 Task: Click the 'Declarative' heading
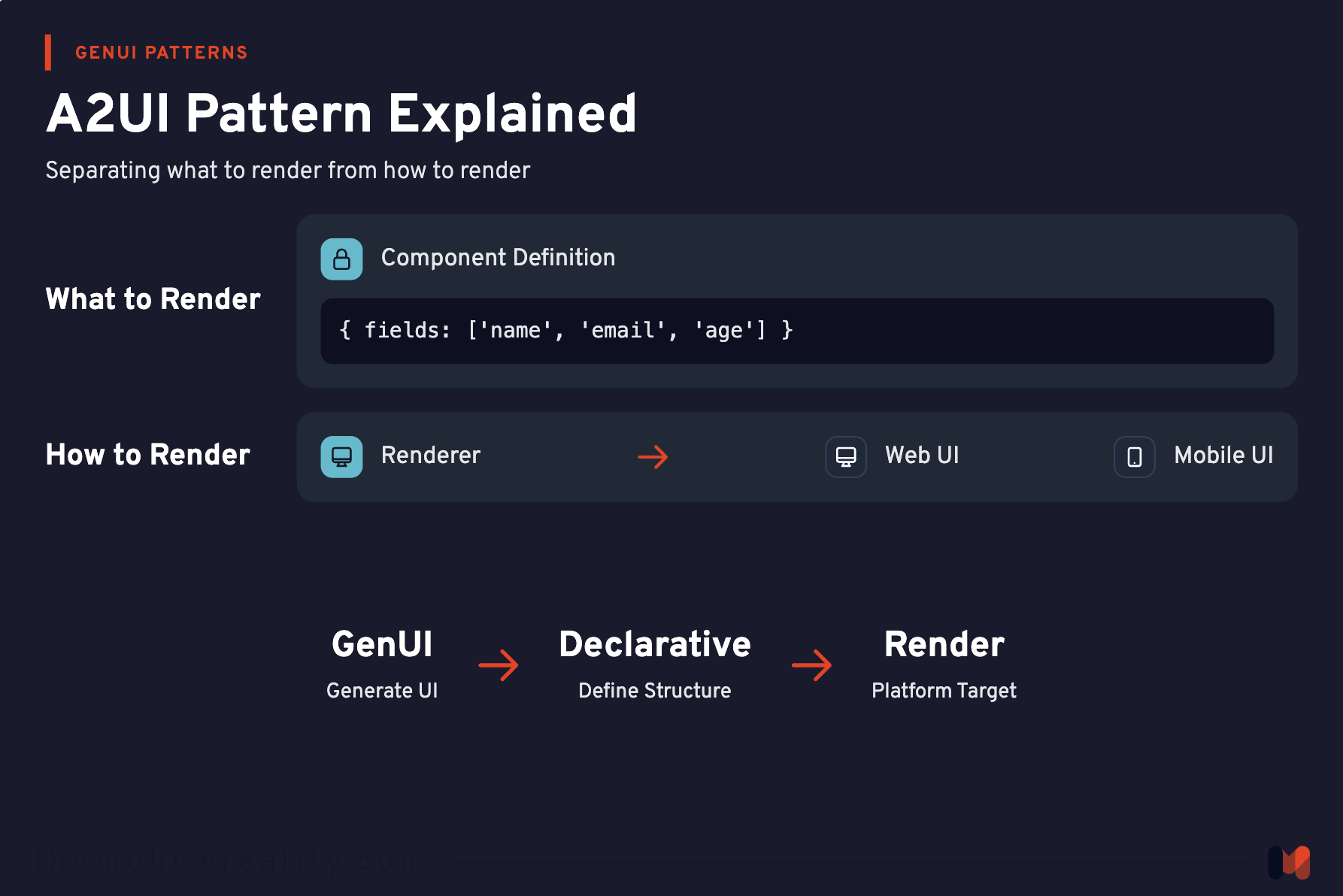655,645
